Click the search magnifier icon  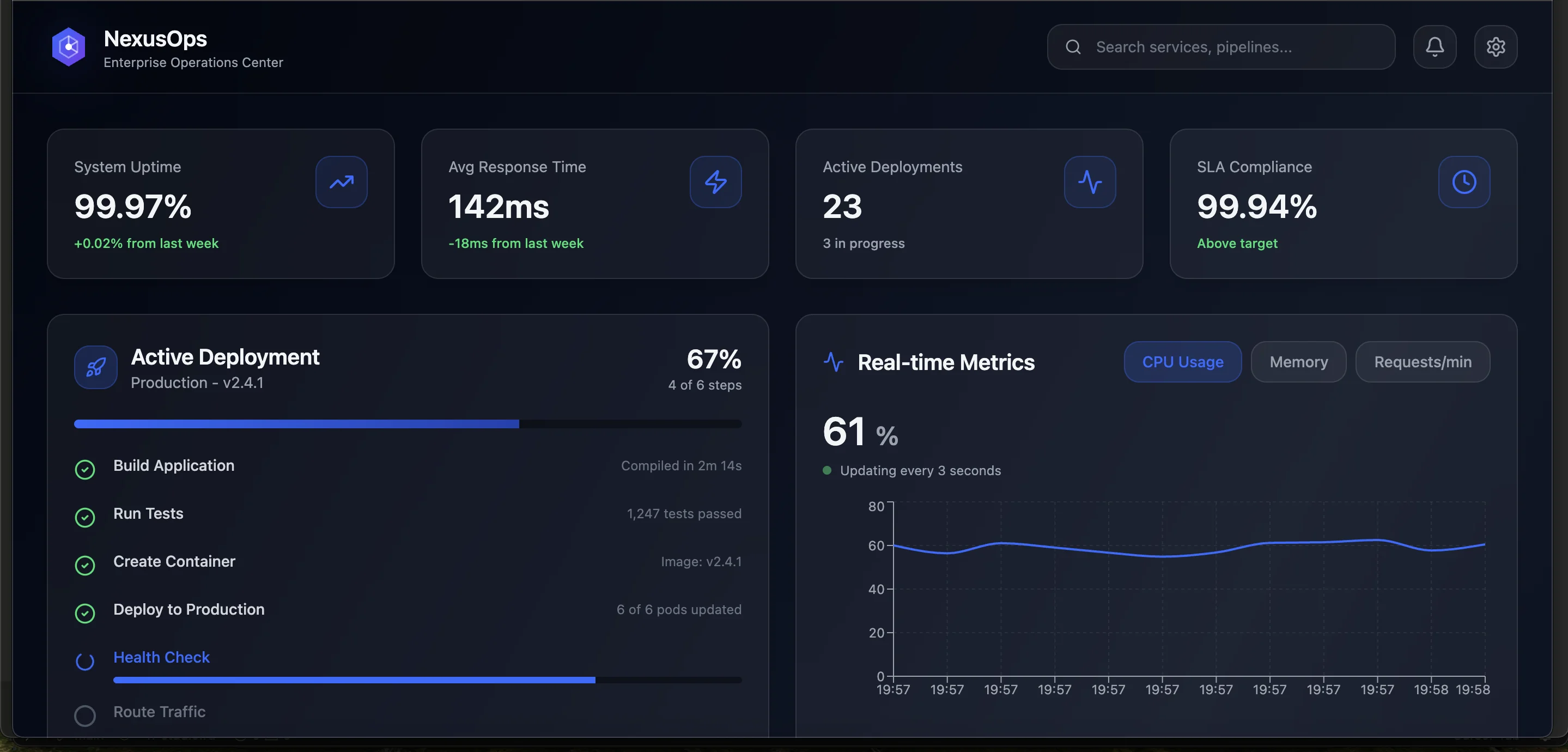(1073, 46)
